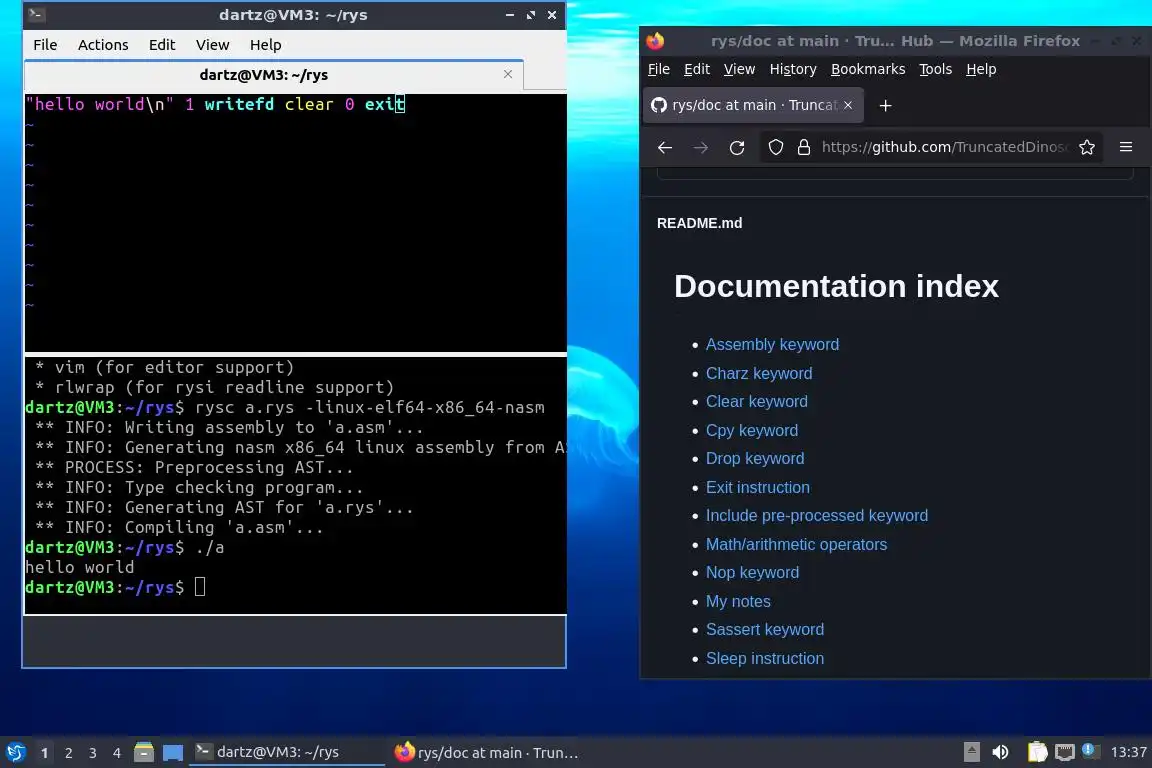Open Sleep instruction link
This screenshot has width=1152, height=768.
click(x=765, y=658)
